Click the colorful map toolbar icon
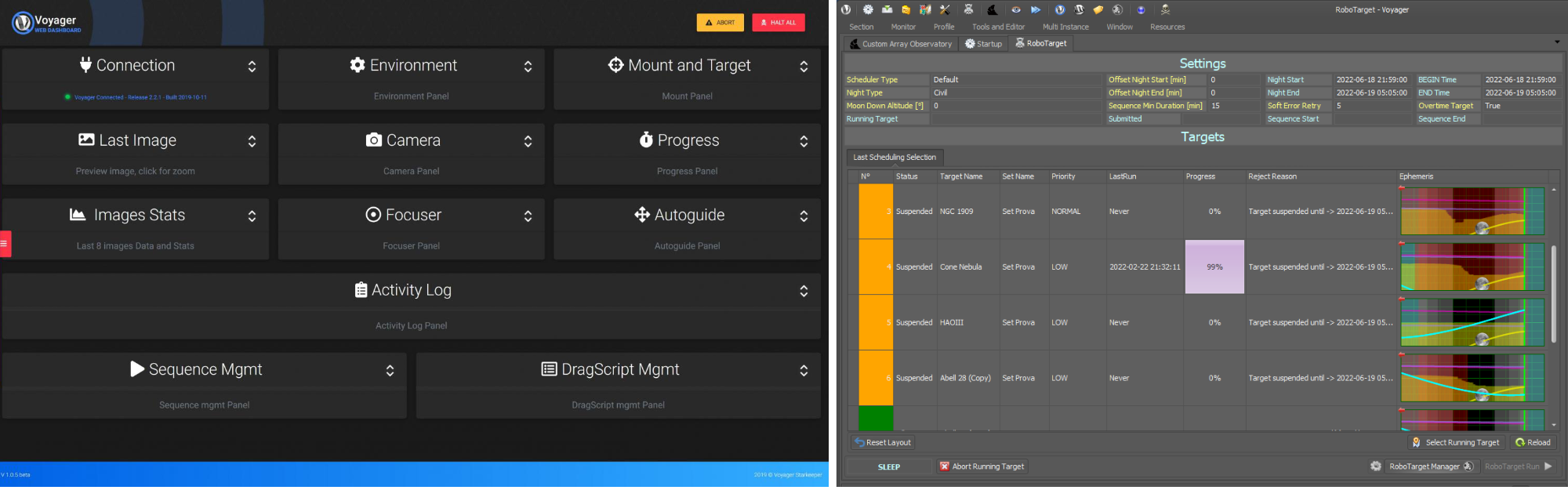1568x490 pixels. pyautogui.click(x=925, y=9)
